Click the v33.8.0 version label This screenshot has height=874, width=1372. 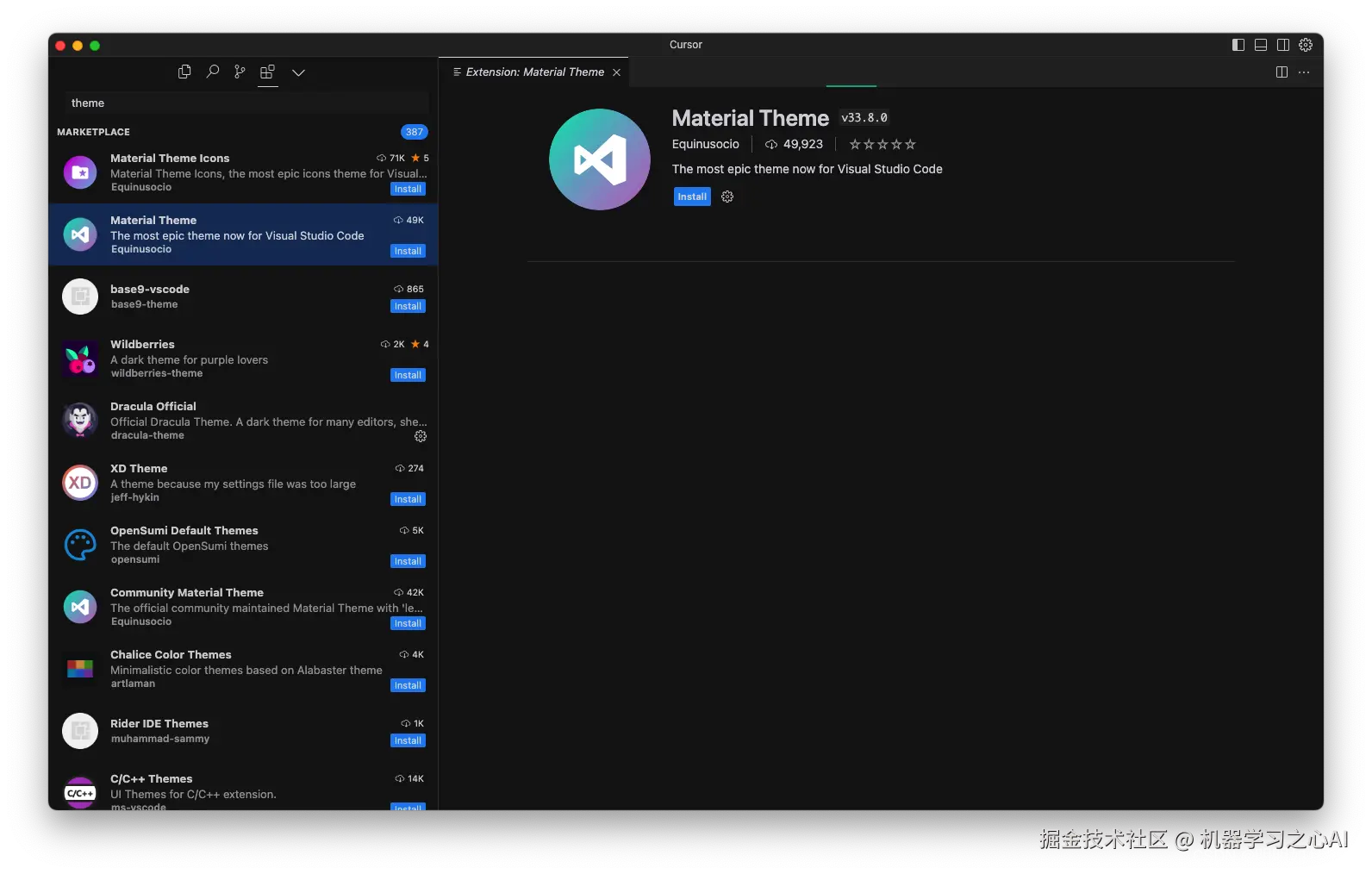pos(864,118)
